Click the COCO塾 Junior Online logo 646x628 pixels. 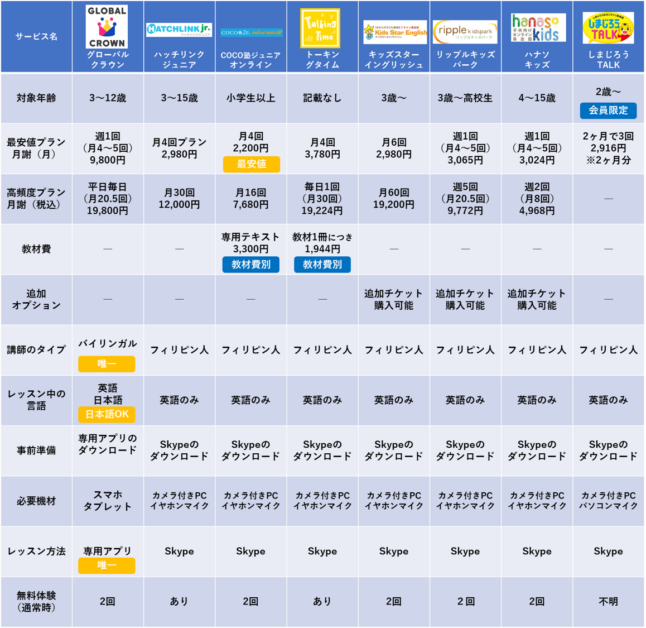pos(250,31)
